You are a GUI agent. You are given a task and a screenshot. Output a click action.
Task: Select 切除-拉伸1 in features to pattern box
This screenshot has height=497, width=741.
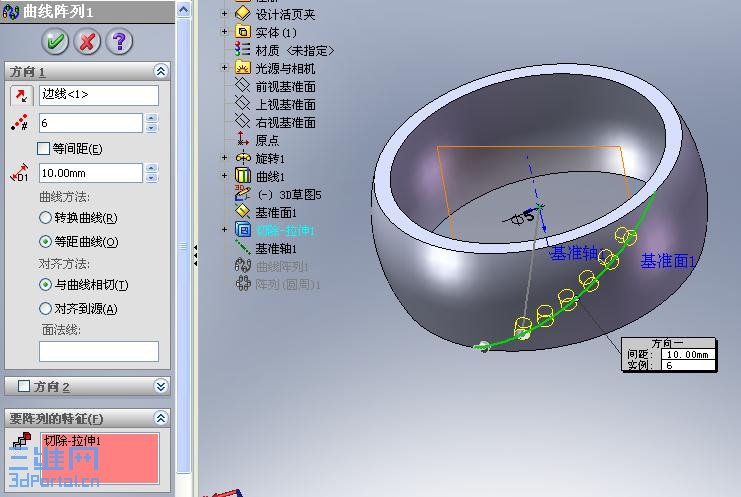click(x=72, y=441)
